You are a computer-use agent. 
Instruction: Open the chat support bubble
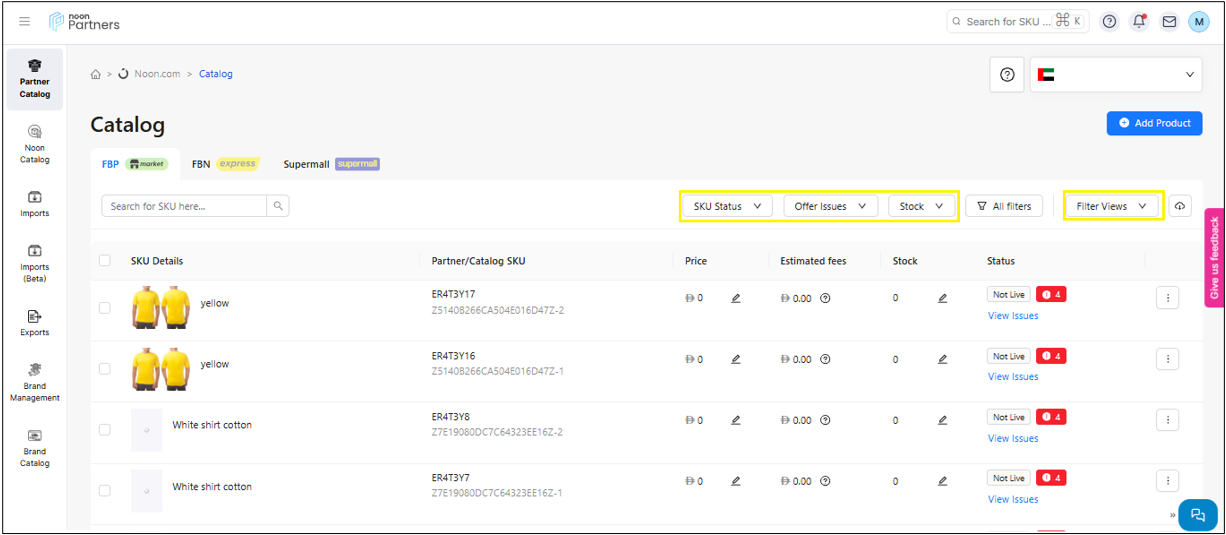[x=1197, y=514]
